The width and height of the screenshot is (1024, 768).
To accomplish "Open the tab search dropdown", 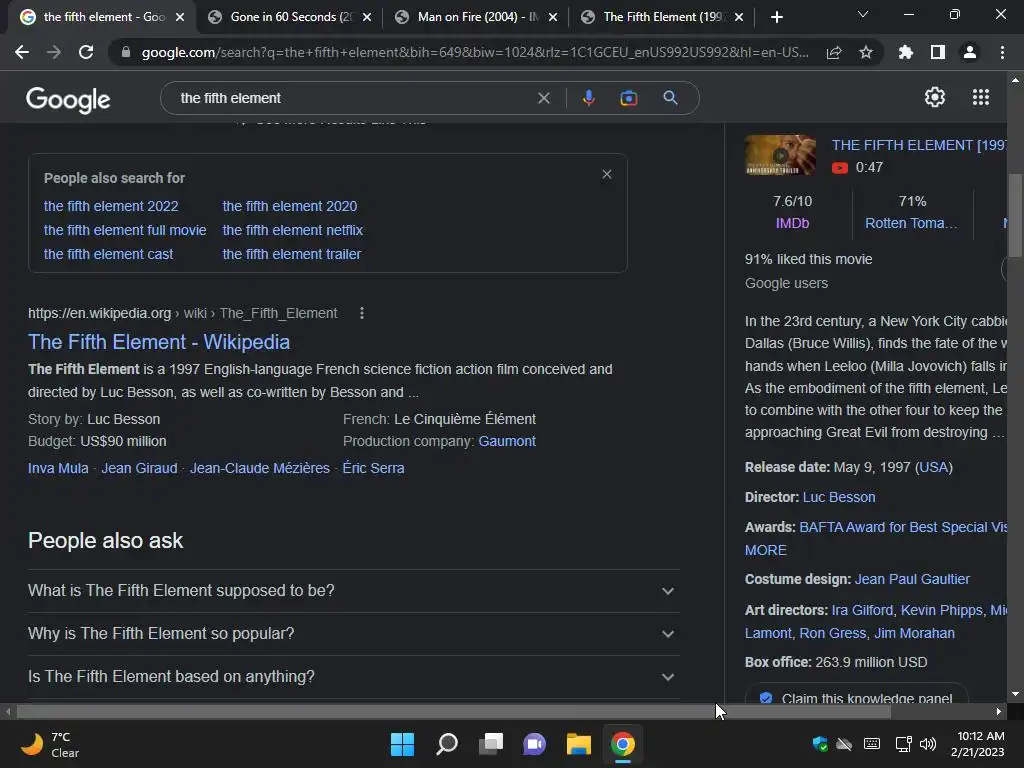I will (863, 14).
